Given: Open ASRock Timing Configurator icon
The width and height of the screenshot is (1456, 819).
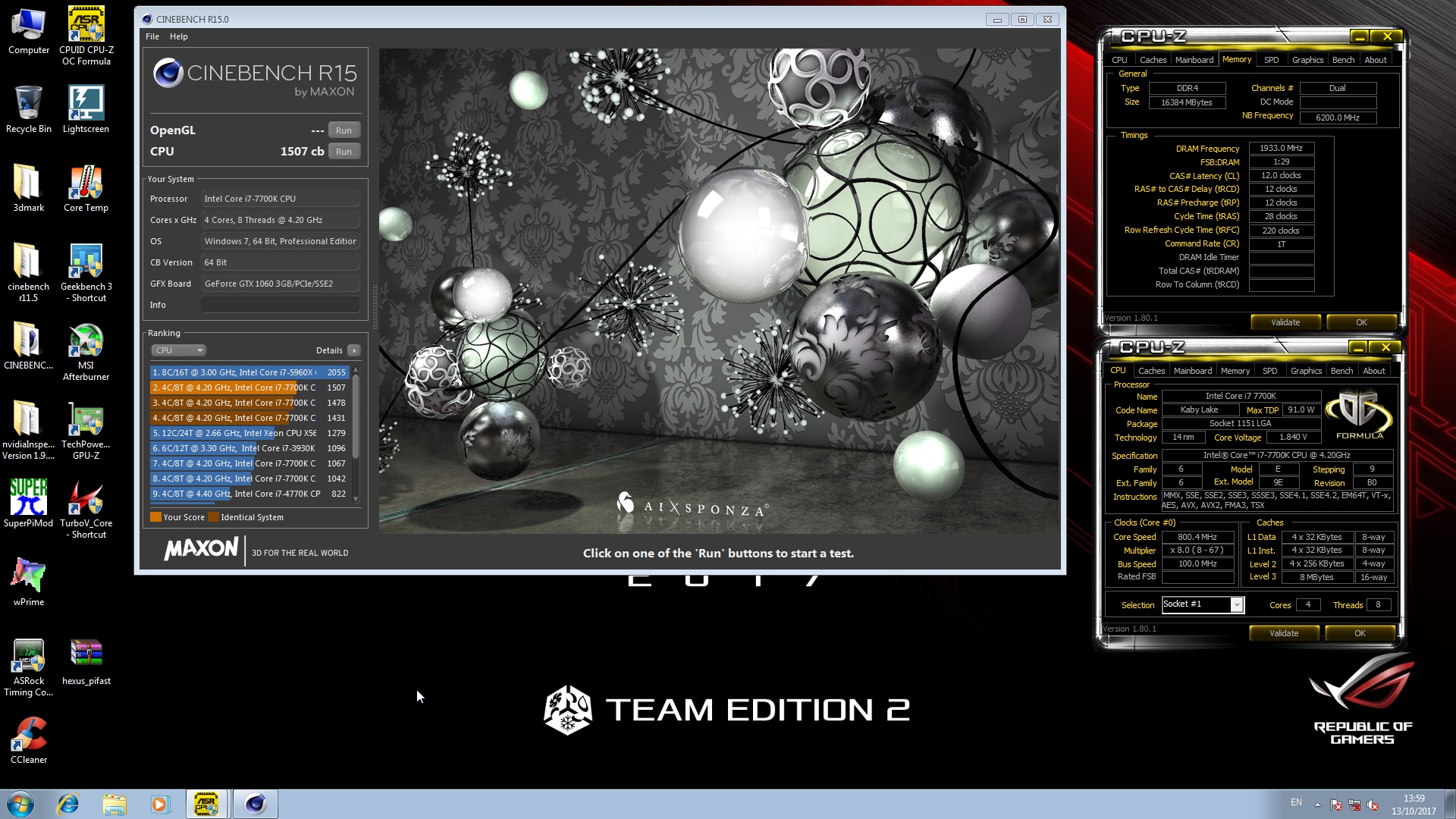Looking at the screenshot, I should point(28,667).
